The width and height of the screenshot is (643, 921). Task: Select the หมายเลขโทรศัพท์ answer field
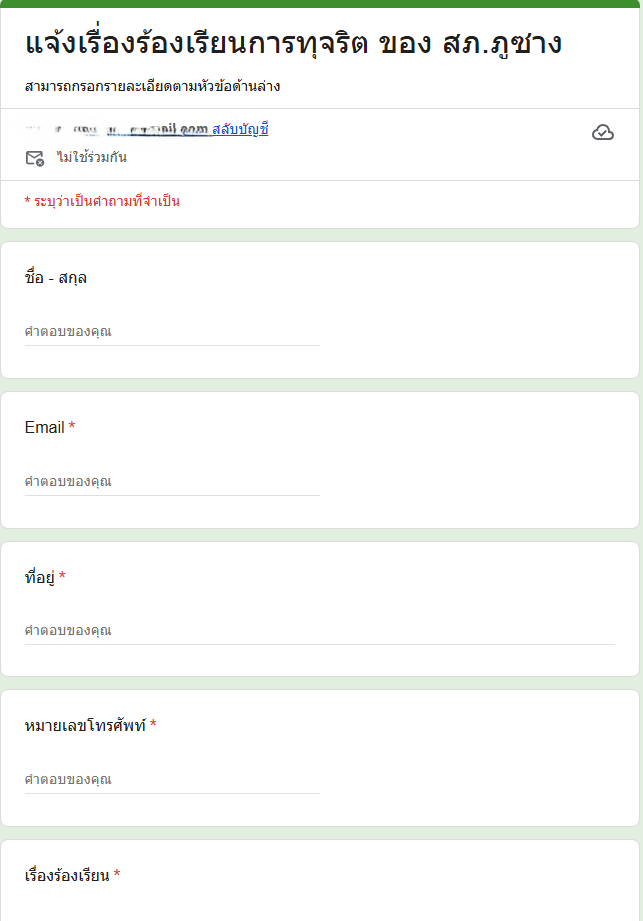pos(172,780)
